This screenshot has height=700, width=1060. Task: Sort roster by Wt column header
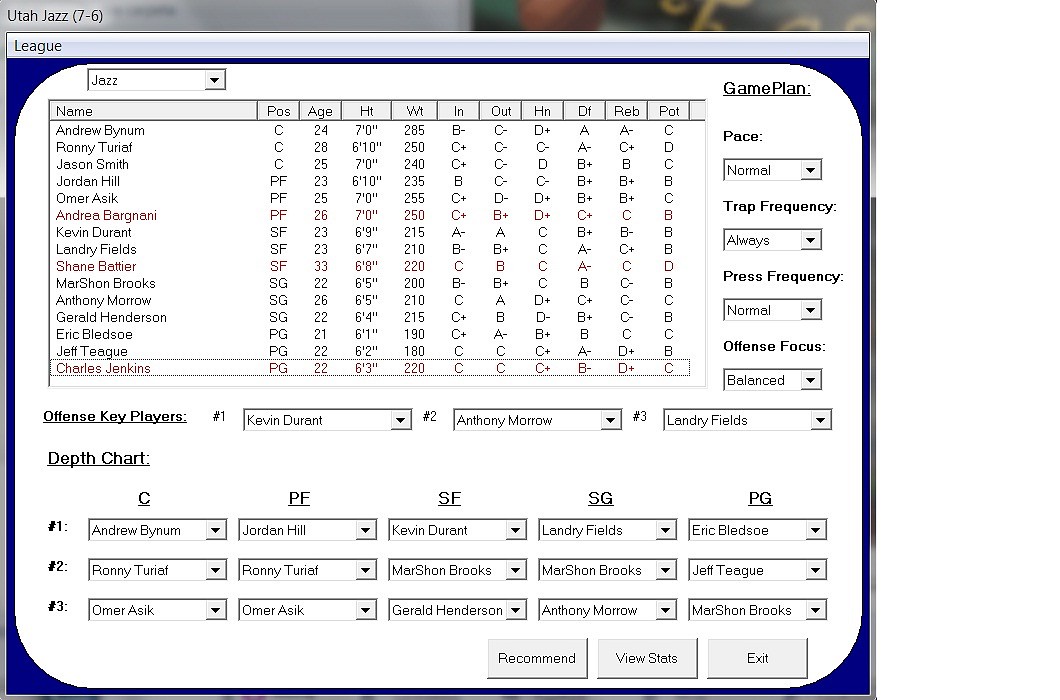[x=414, y=111]
